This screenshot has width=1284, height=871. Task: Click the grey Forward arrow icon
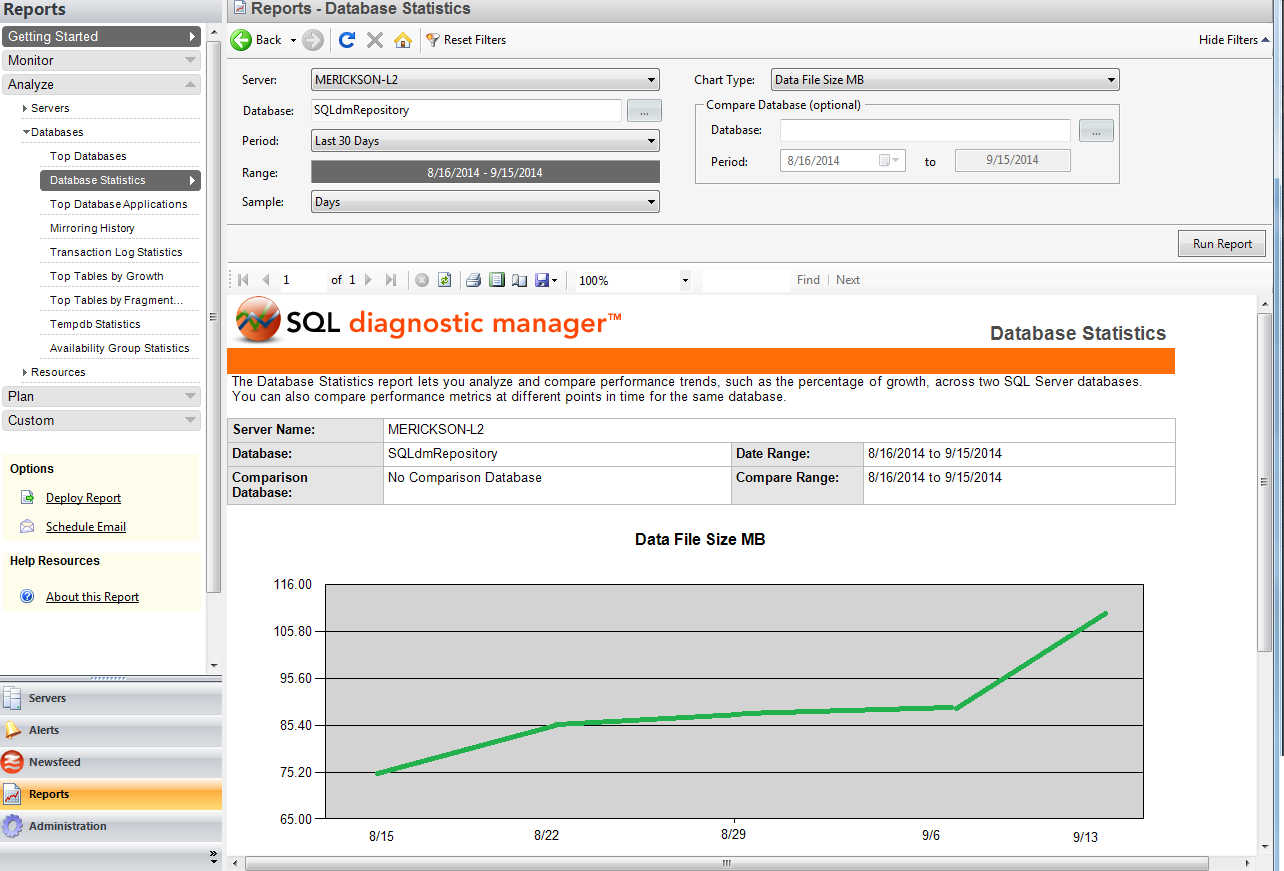coord(312,40)
